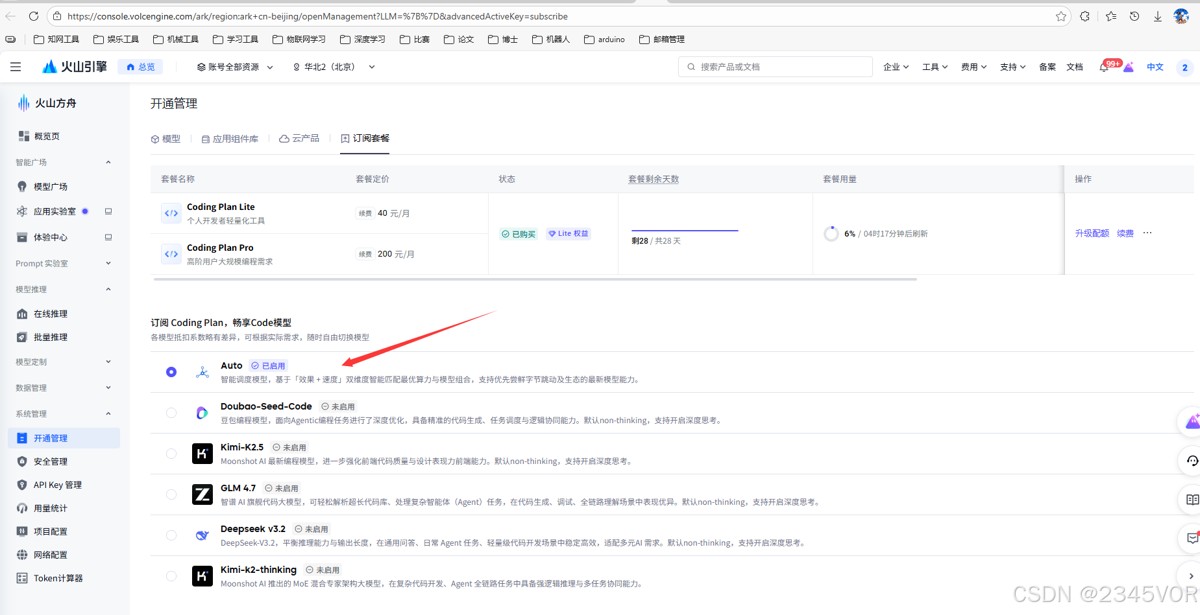Click the 续费 link
Viewport: 1200px width, 615px height.
(1125, 233)
